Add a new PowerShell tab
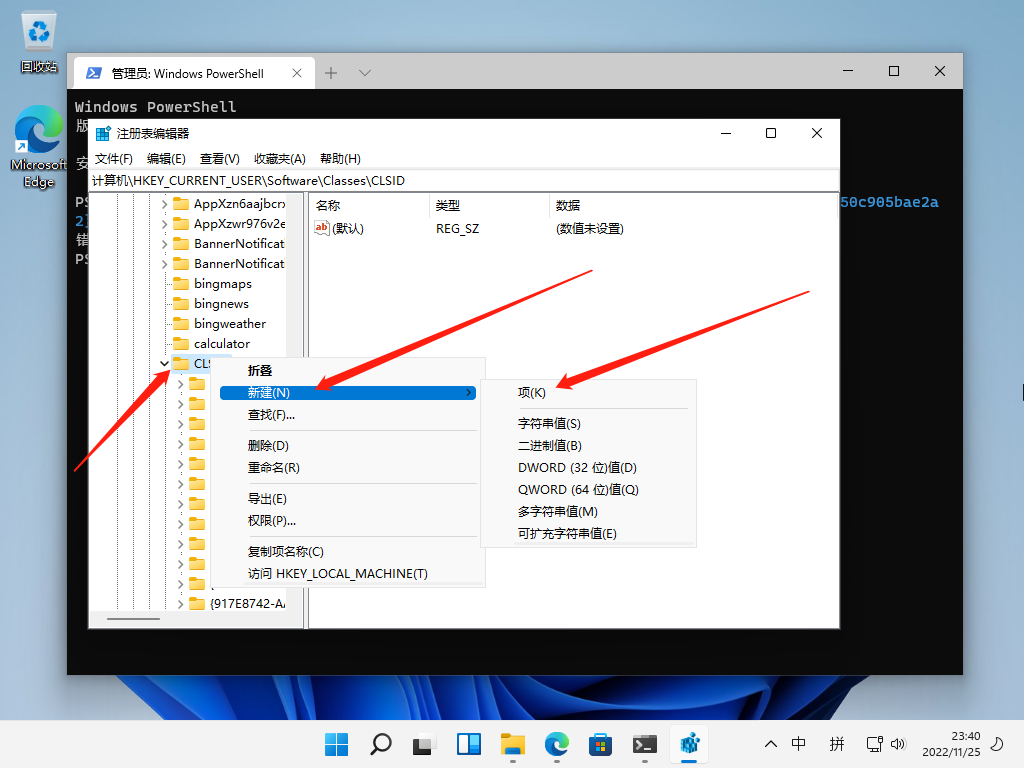Screen dimensions: 1024x768 [x=331, y=72]
